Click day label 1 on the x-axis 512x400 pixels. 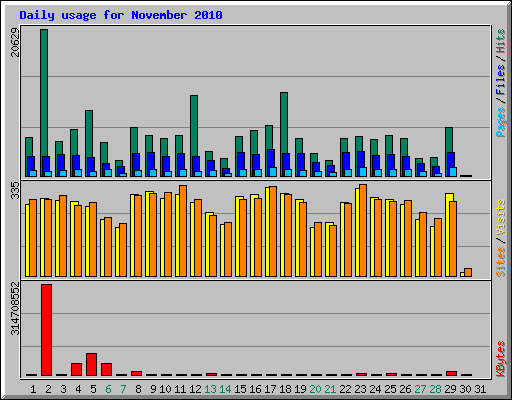pos(33,389)
